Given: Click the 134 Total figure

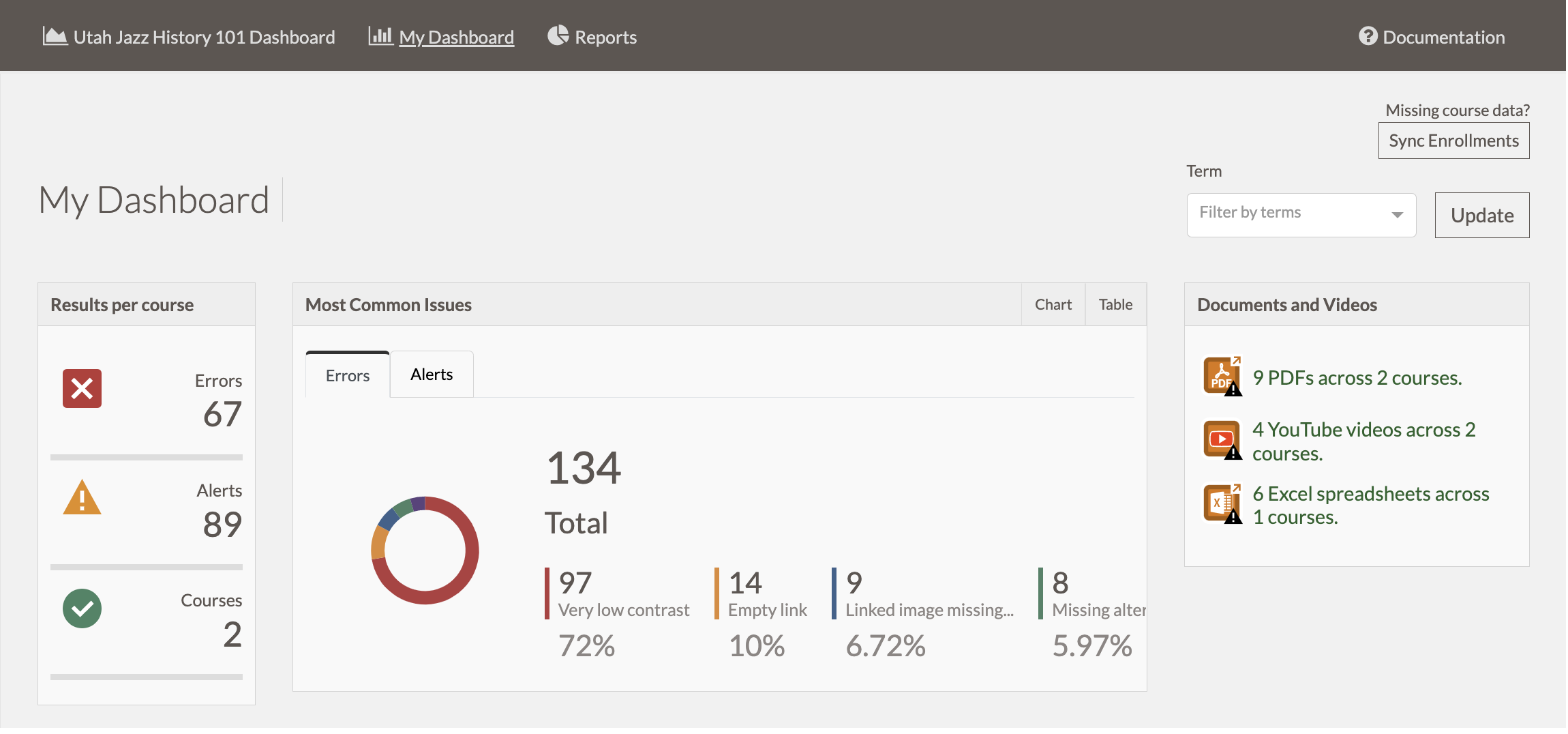Looking at the screenshot, I should [584, 469].
